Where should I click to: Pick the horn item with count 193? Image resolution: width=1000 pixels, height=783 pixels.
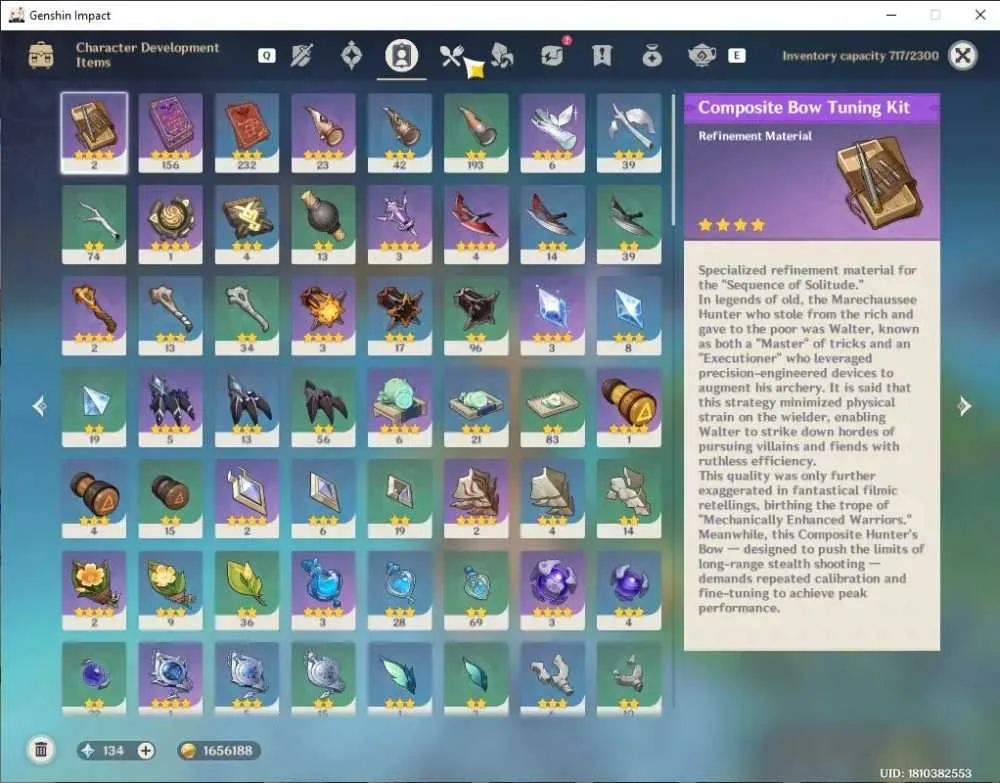click(x=476, y=133)
